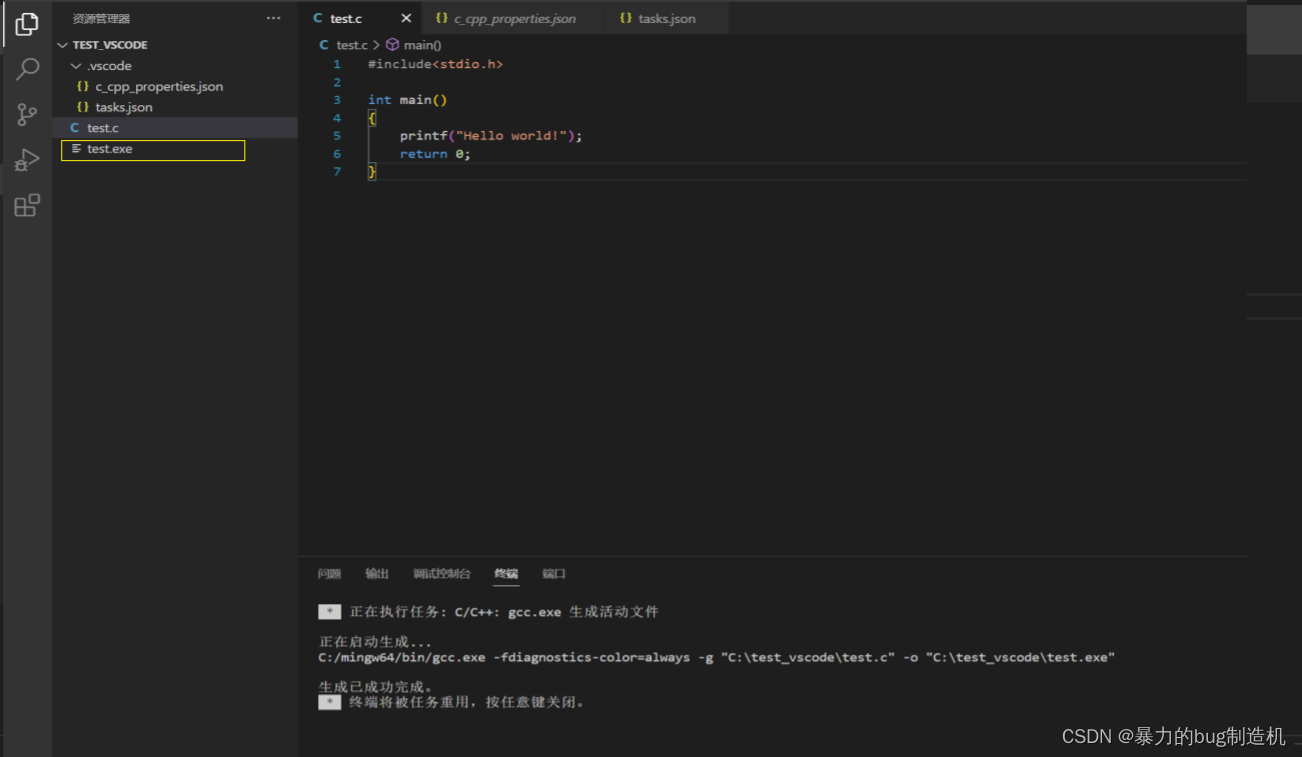Open the 端口 (Ports) panel tab
Image resolution: width=1302 pixels, height=757 pixels.
point(554,574)
